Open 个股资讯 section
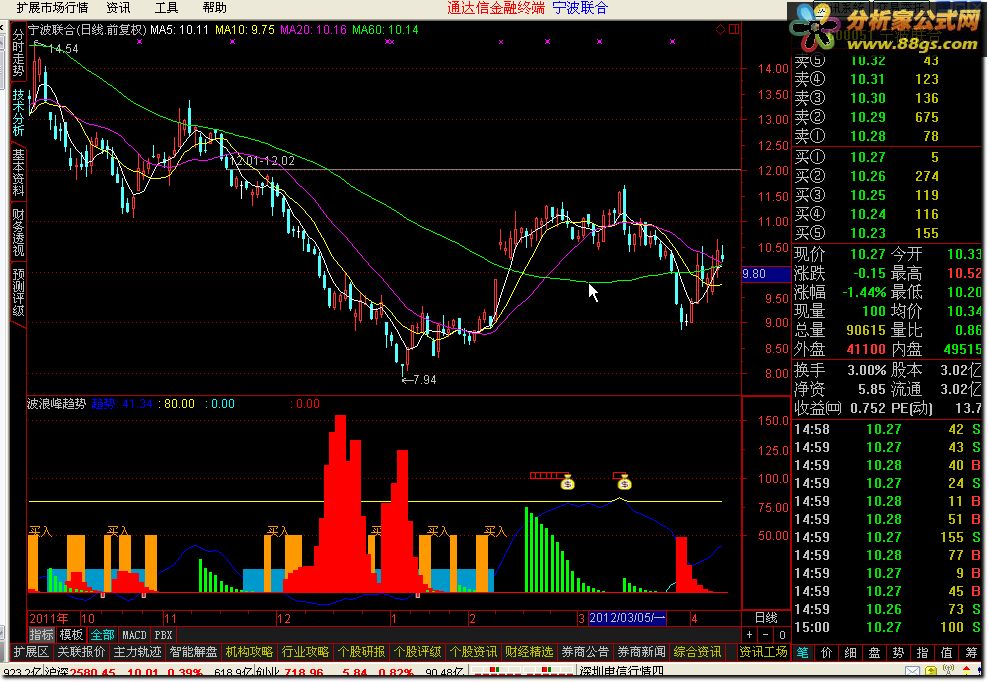The image size is (989, 682). click(474, 652)
